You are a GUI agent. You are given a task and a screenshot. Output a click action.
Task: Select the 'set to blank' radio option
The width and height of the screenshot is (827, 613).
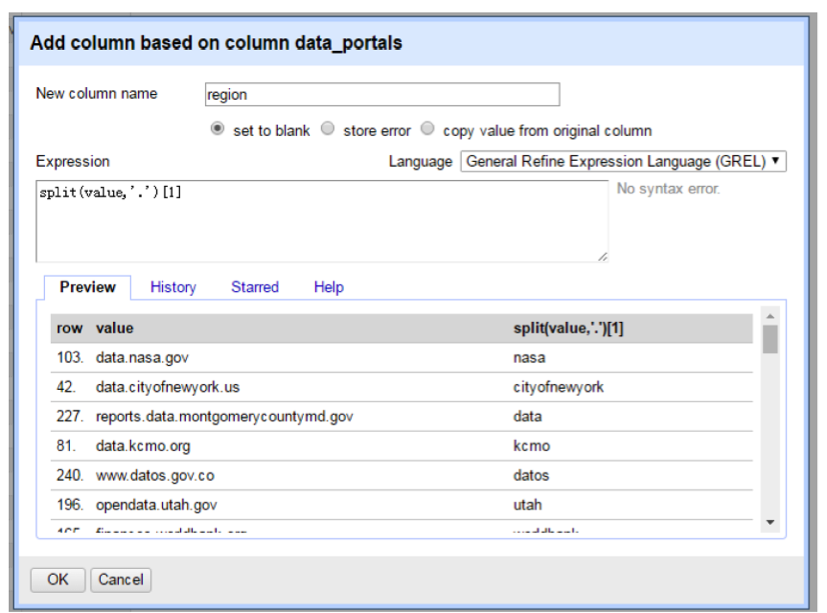(x=217, y=129)
